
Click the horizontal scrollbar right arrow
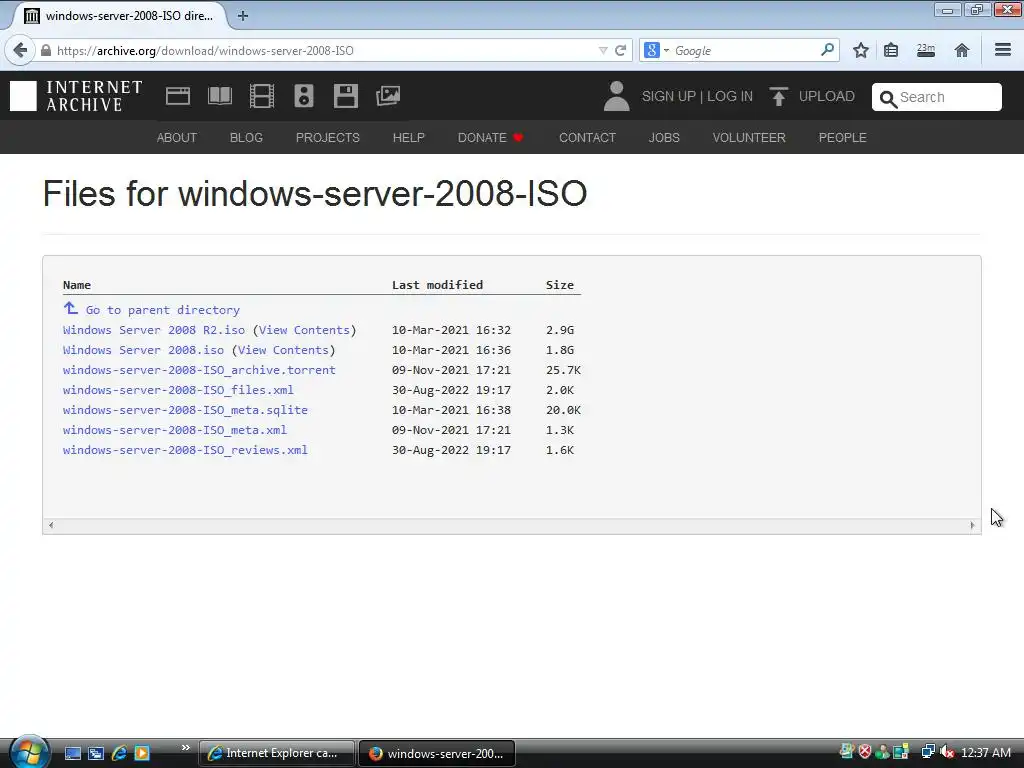click(972, 525)
